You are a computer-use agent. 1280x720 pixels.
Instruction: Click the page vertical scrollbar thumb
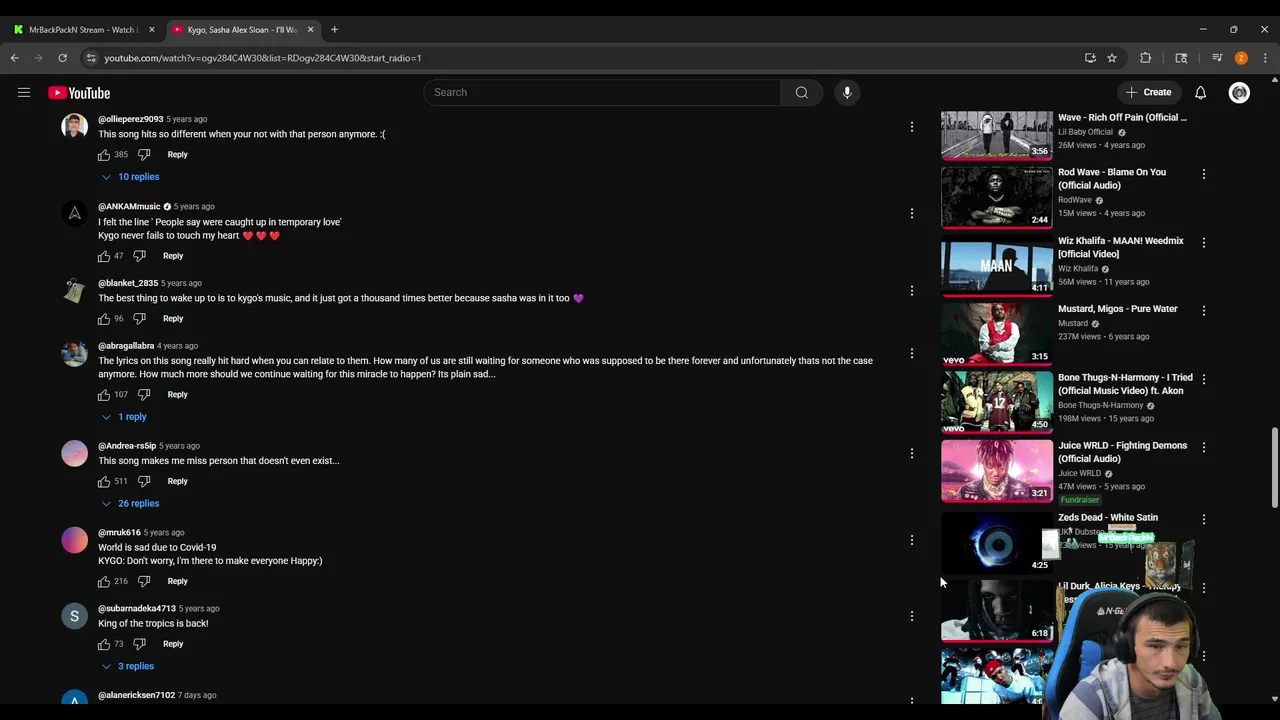tap(1274, 468)
